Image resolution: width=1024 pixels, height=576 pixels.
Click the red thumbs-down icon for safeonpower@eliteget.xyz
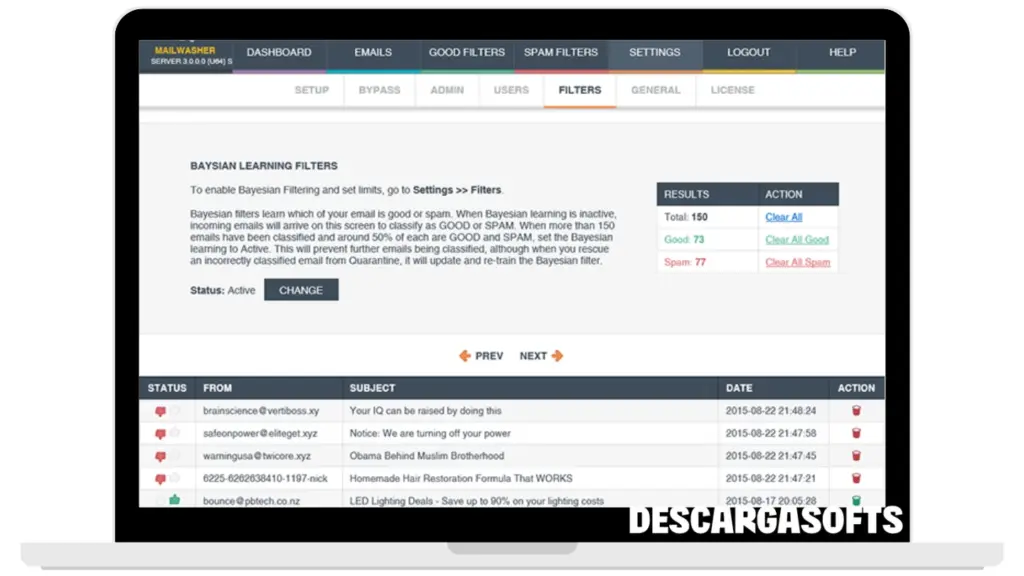(x=160, y=434)
